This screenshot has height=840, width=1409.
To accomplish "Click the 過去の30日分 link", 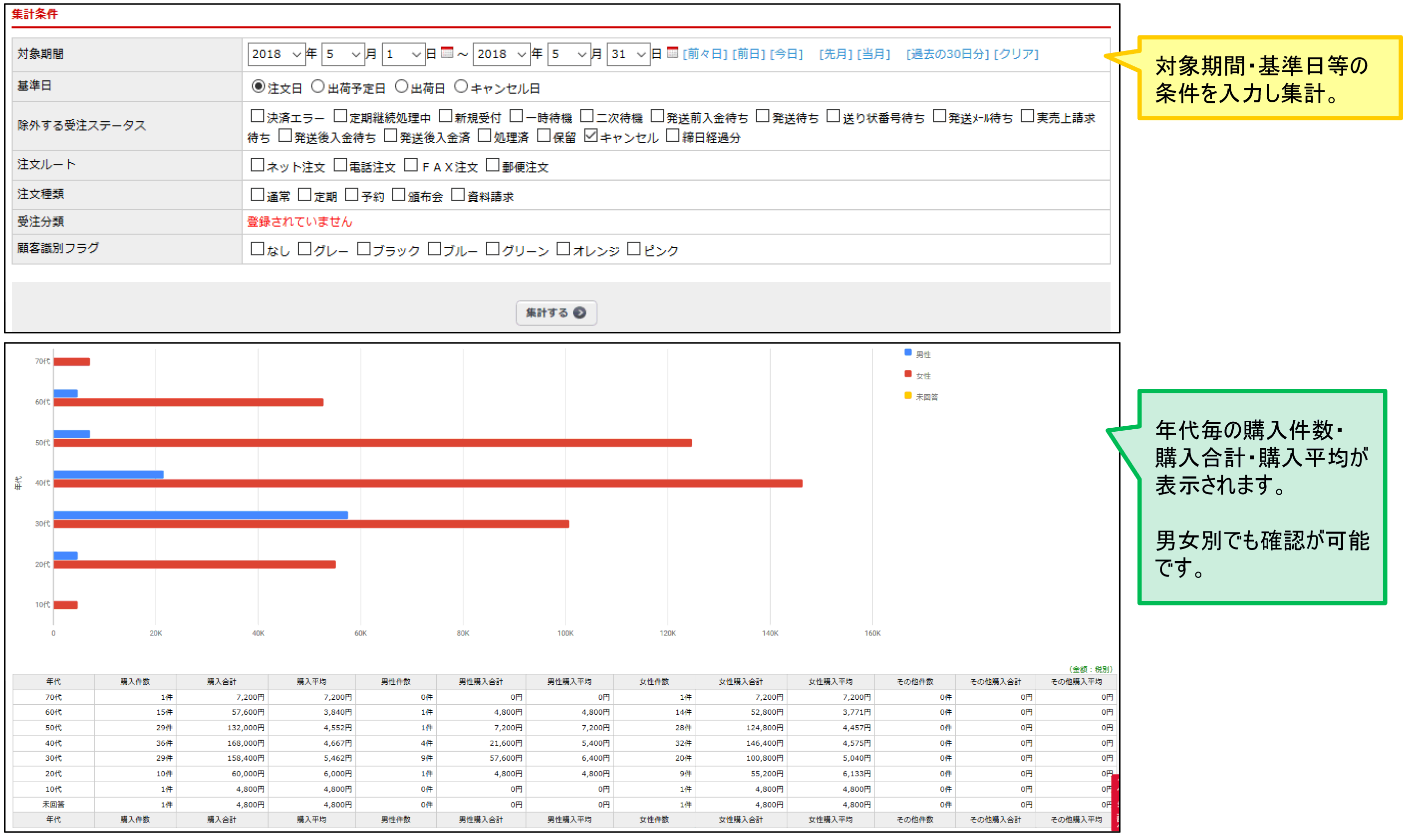I will pos(948,54).
